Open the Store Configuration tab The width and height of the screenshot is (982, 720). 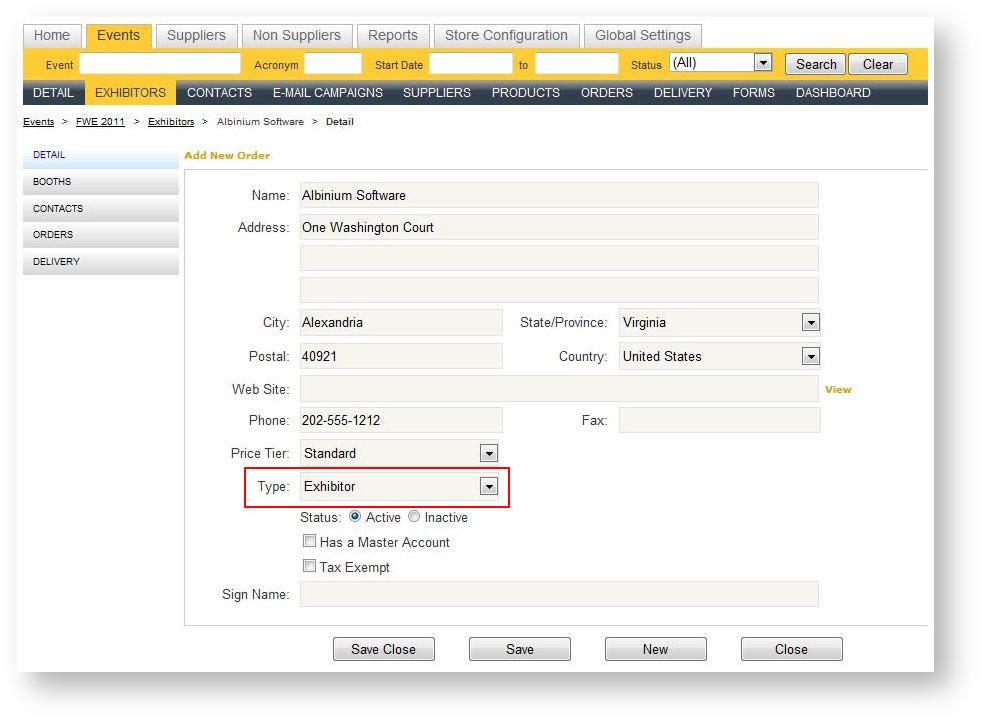coord(506,35)
